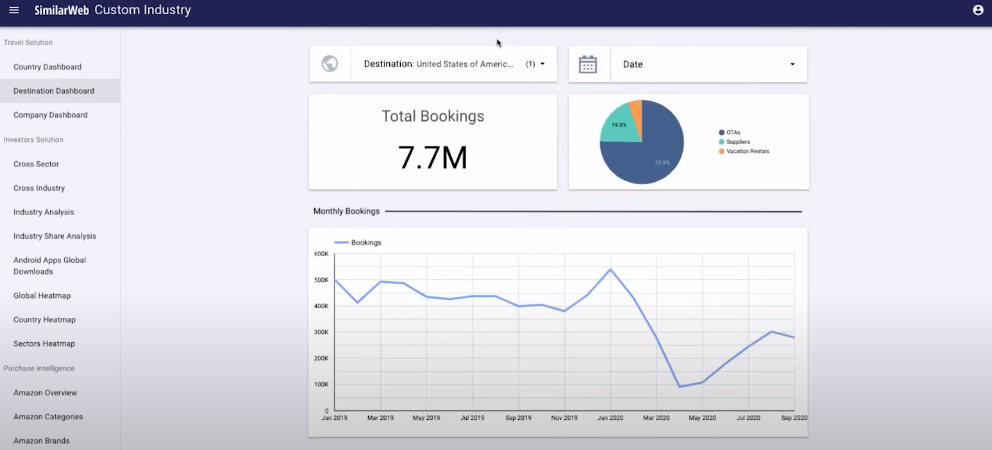This screenshot has height=450, width=992.
Task: Open Amazon Overview page
Action: 45,393
